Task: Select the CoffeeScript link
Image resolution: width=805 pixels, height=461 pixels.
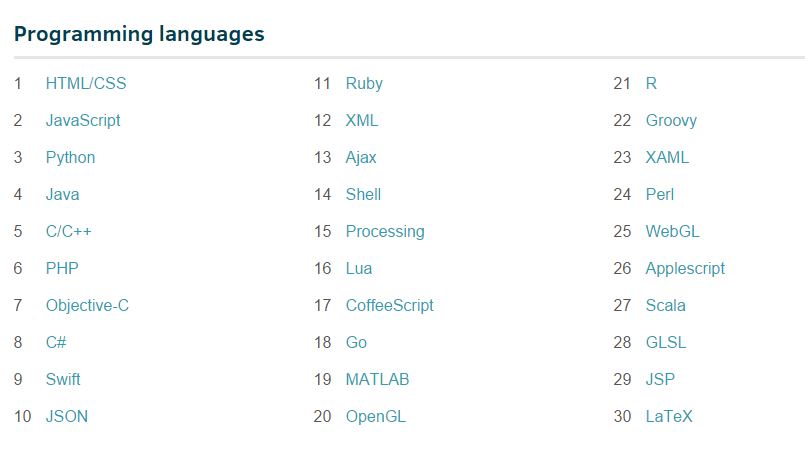Action: point(390,306)
